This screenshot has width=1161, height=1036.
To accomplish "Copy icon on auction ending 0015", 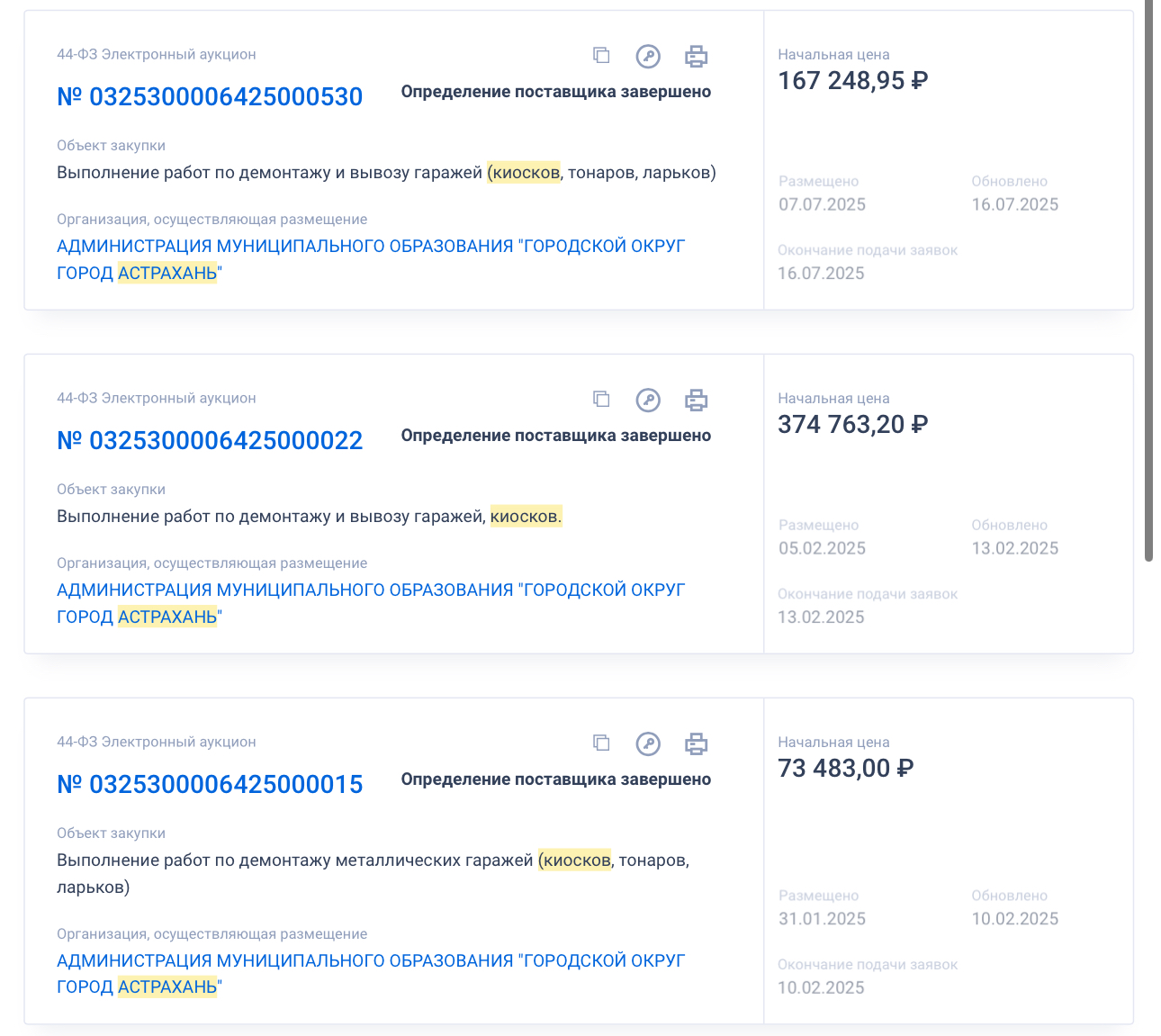I will [601, 743].
